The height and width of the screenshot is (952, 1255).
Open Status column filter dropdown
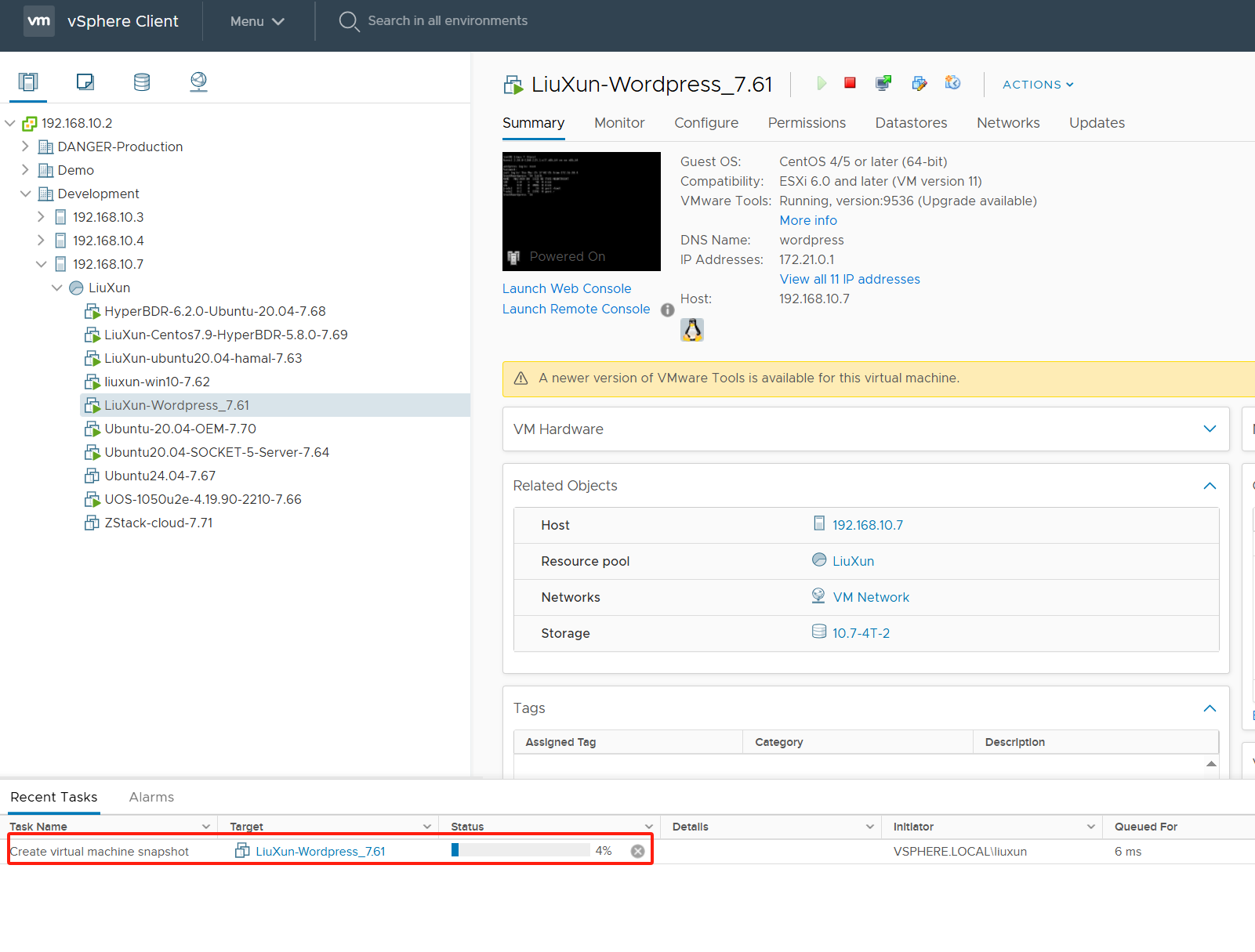pos(648,827)
